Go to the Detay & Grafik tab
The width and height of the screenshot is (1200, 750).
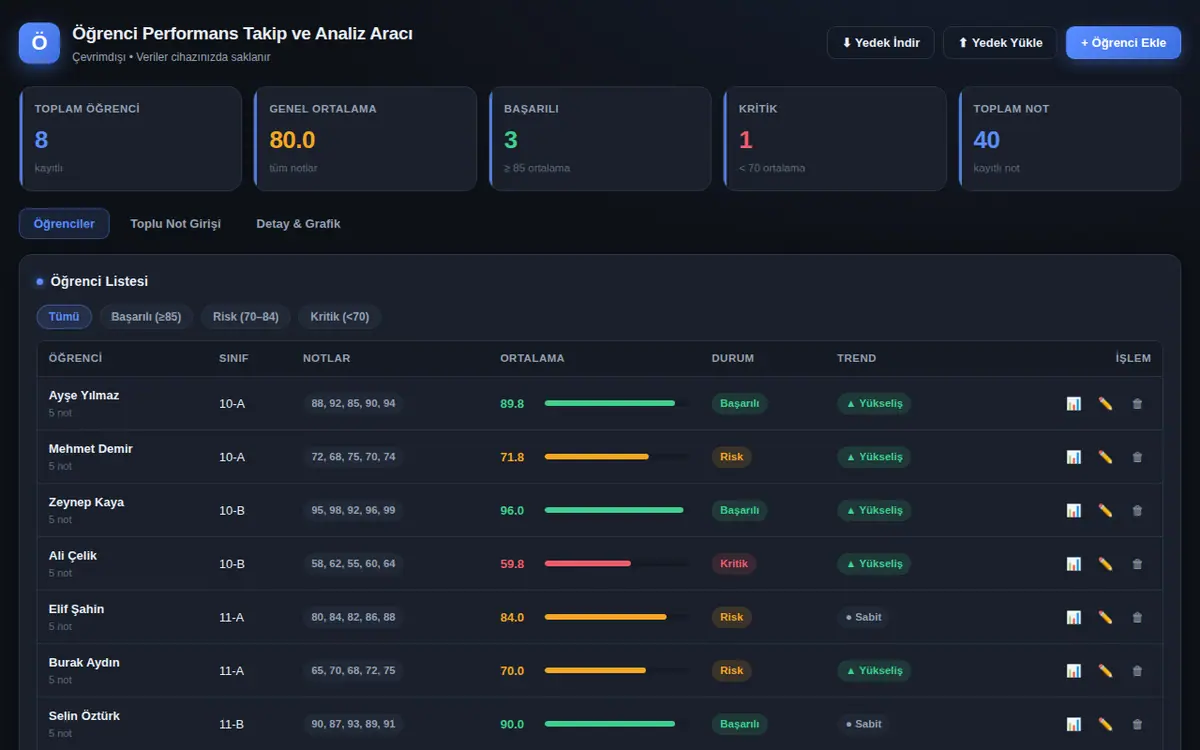coord(298,224)
